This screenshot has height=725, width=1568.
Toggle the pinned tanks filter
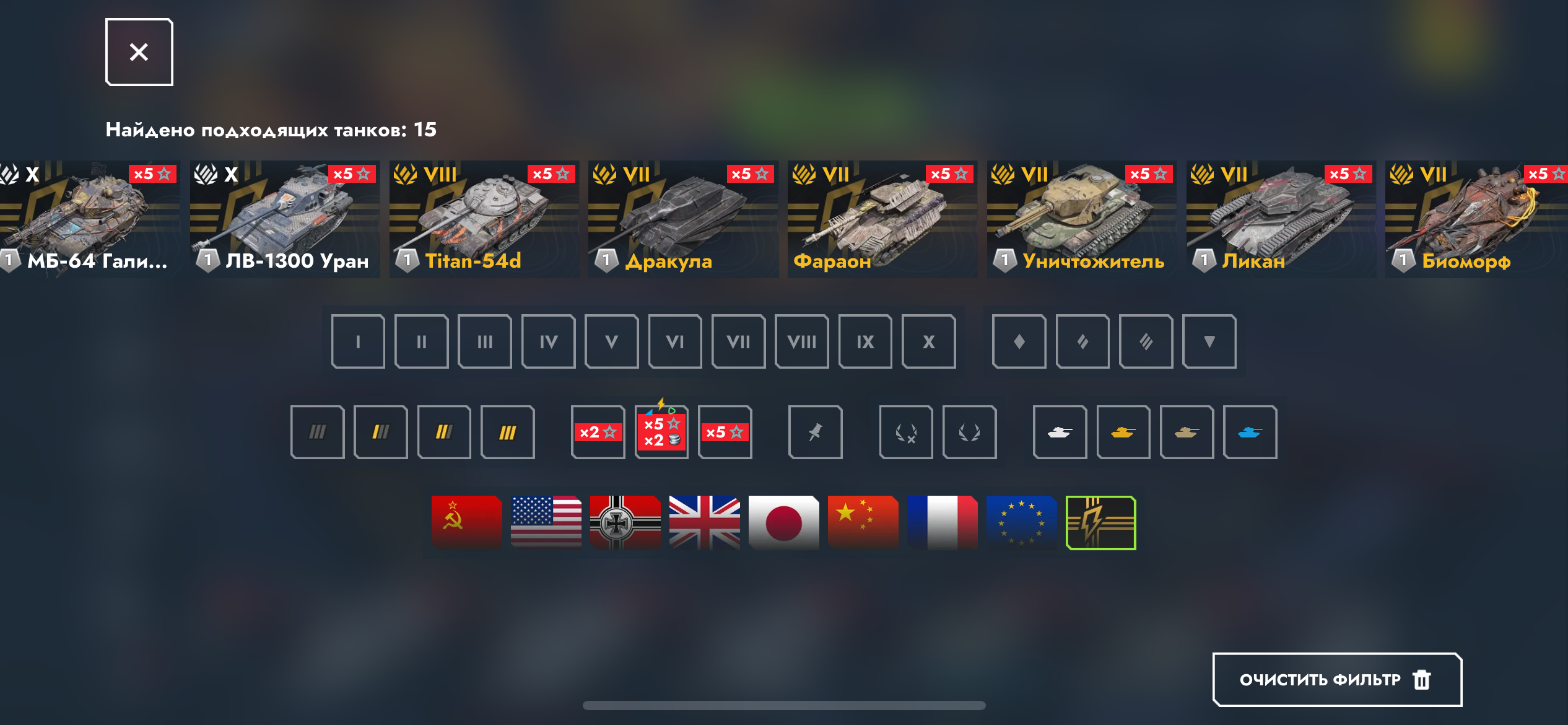point(815,432)
